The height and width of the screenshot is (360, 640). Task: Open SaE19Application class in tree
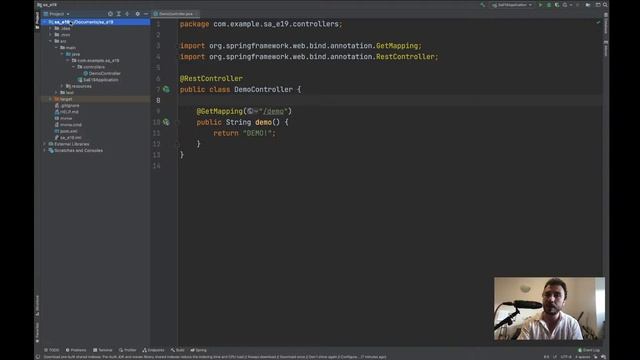(98, 80)
